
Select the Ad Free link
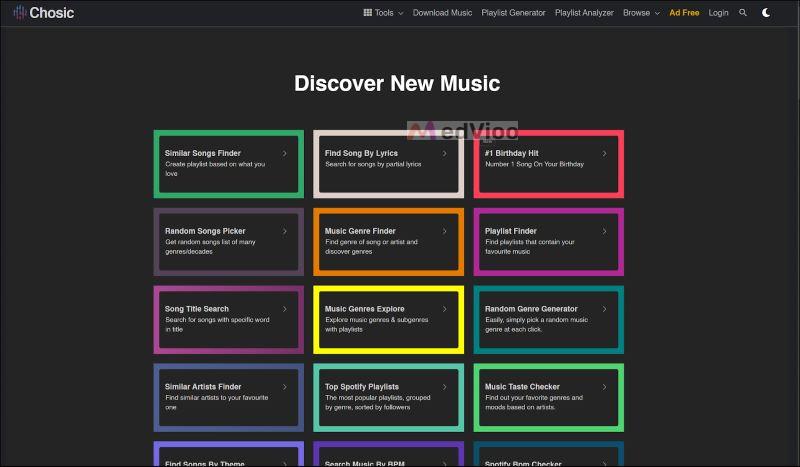point(684,13)
